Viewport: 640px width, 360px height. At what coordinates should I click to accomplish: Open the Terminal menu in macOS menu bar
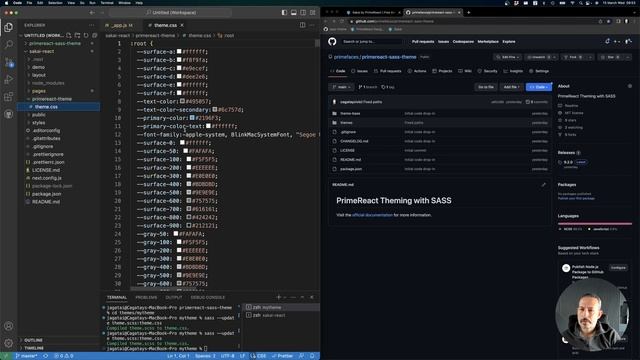point(107,3)
